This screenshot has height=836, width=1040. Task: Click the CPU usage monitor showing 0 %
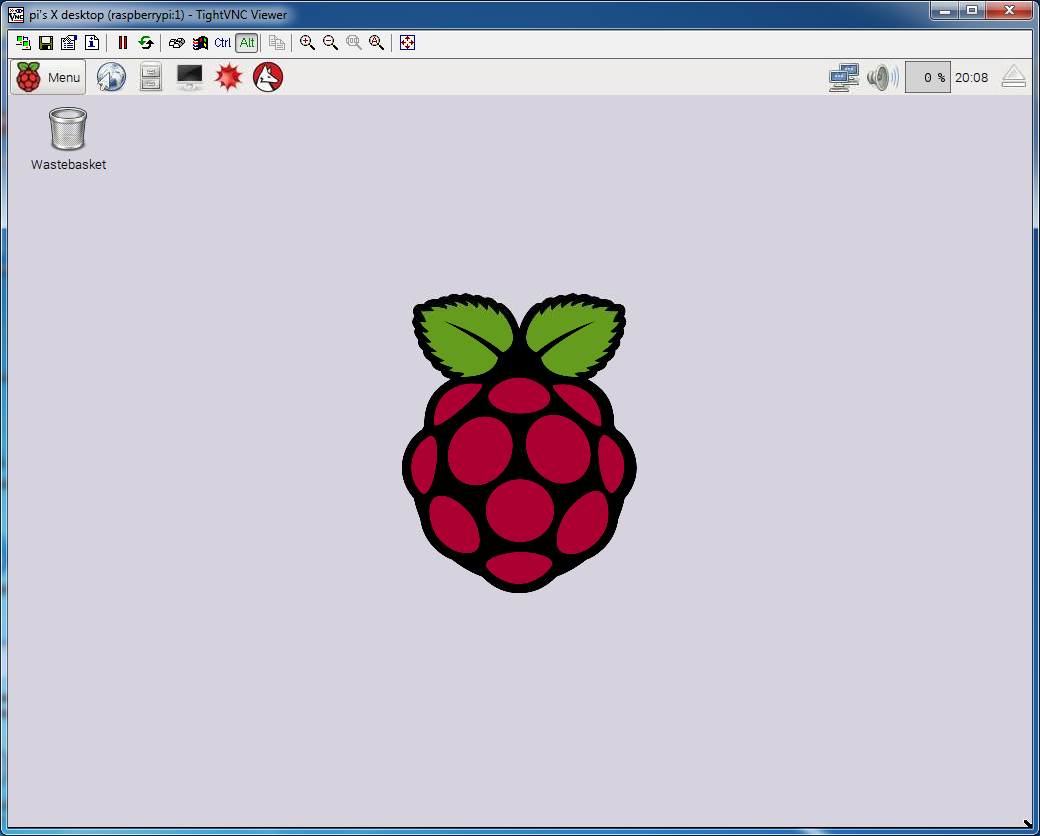(x=928, y=78)
